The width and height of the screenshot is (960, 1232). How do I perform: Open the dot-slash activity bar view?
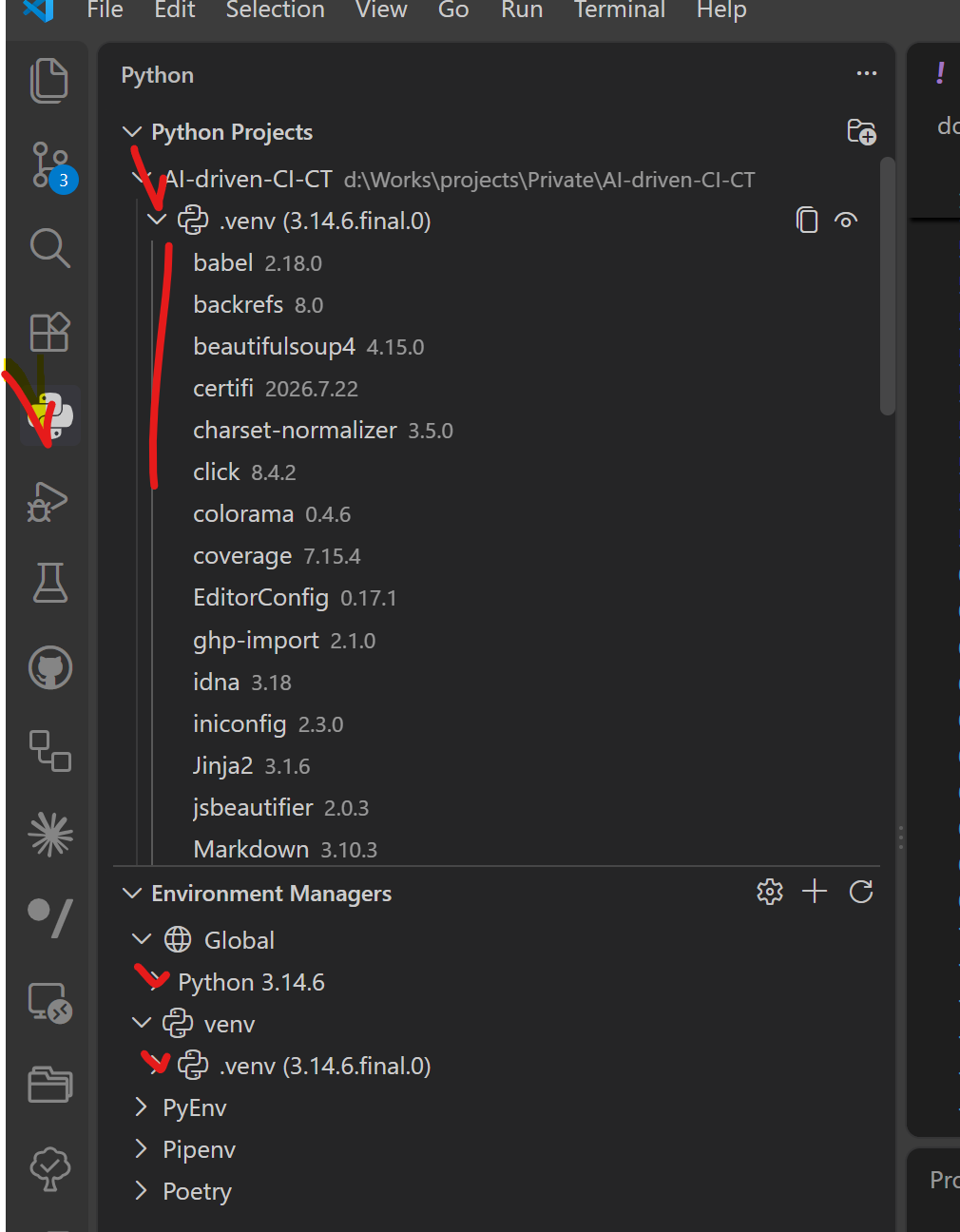(x=50, y=917)
